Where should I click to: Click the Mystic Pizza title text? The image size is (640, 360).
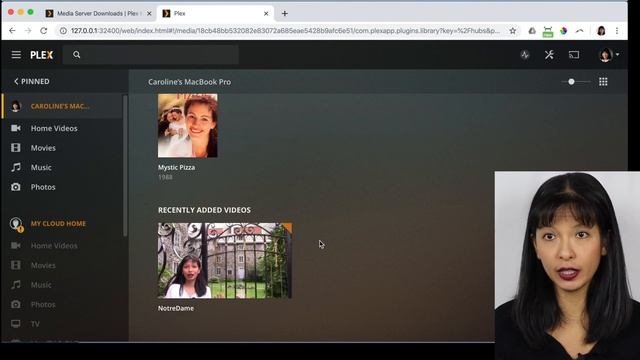pos(176,167)
